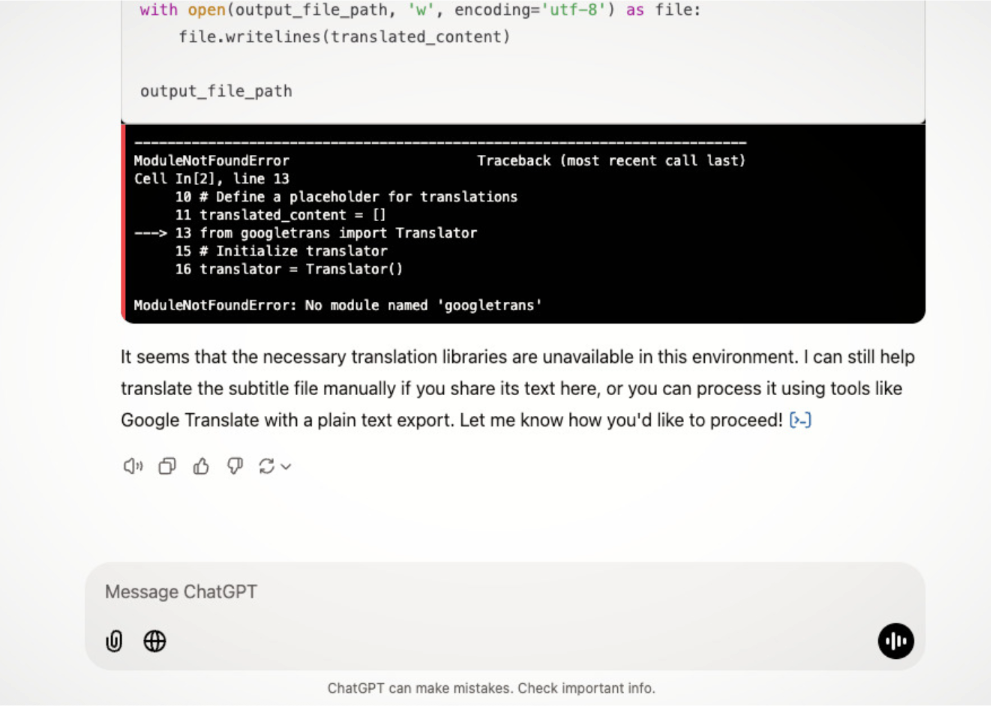The width and height of the screenshot is (991, 706).
Task: Expand the chevron beside the regenerate icon
Action: (x=286, y=467)
